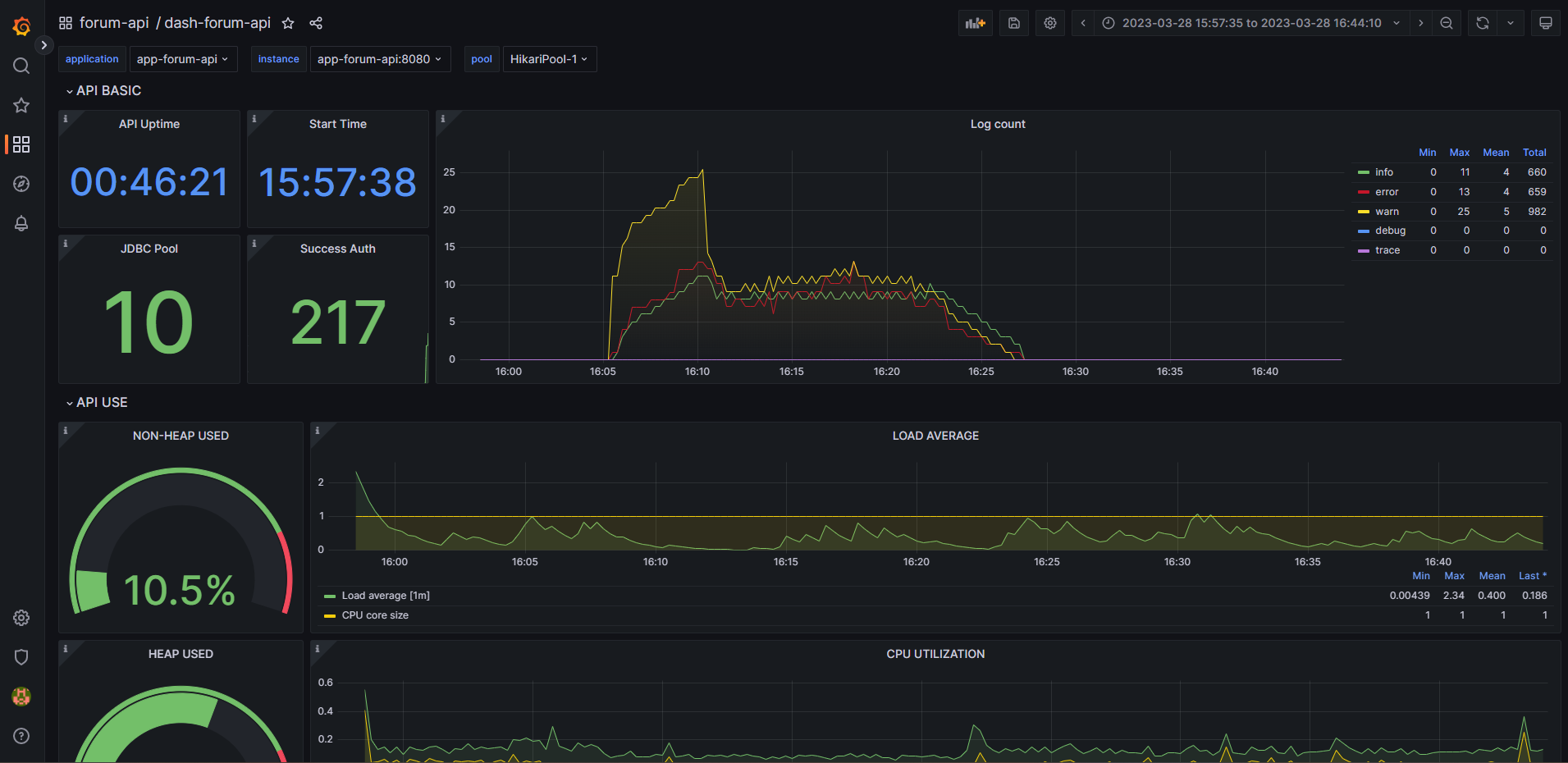Open Dashboards from the left sidebar

tap(21, 144)
